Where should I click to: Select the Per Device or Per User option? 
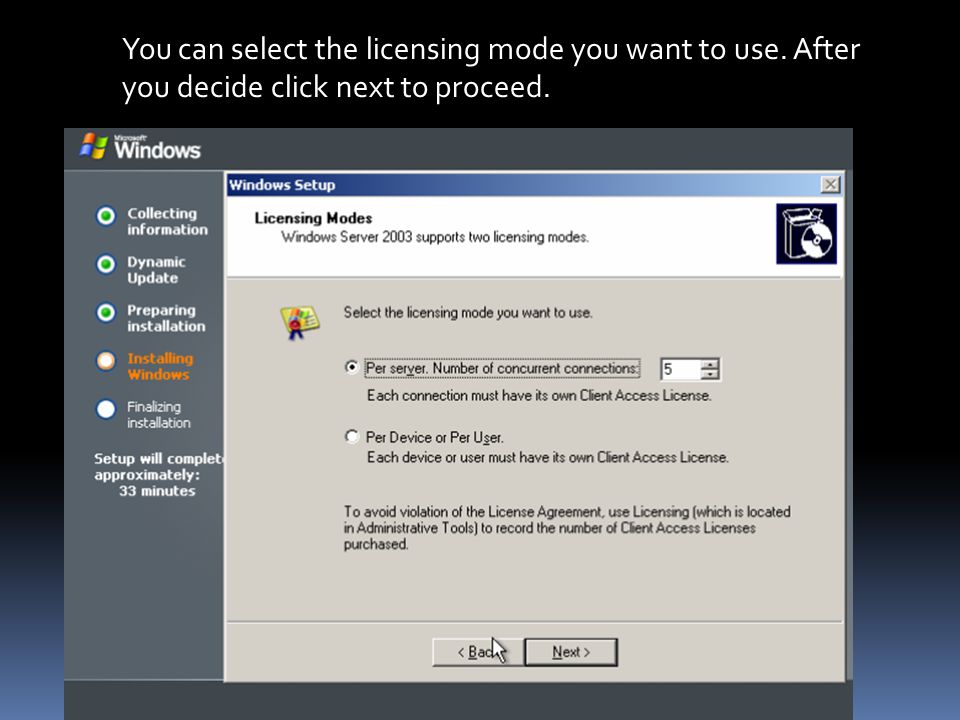tap(351, 437)
